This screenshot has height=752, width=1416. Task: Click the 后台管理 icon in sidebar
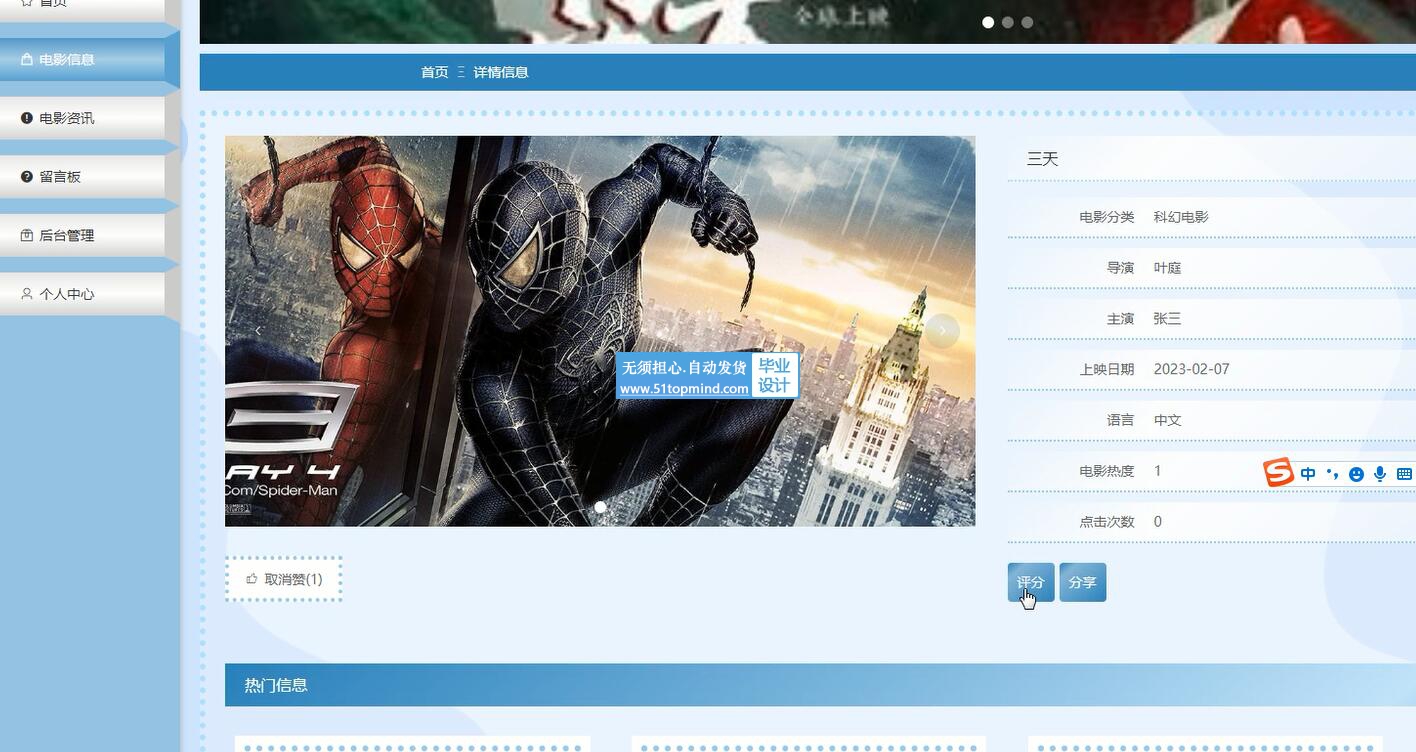point(27,236)
